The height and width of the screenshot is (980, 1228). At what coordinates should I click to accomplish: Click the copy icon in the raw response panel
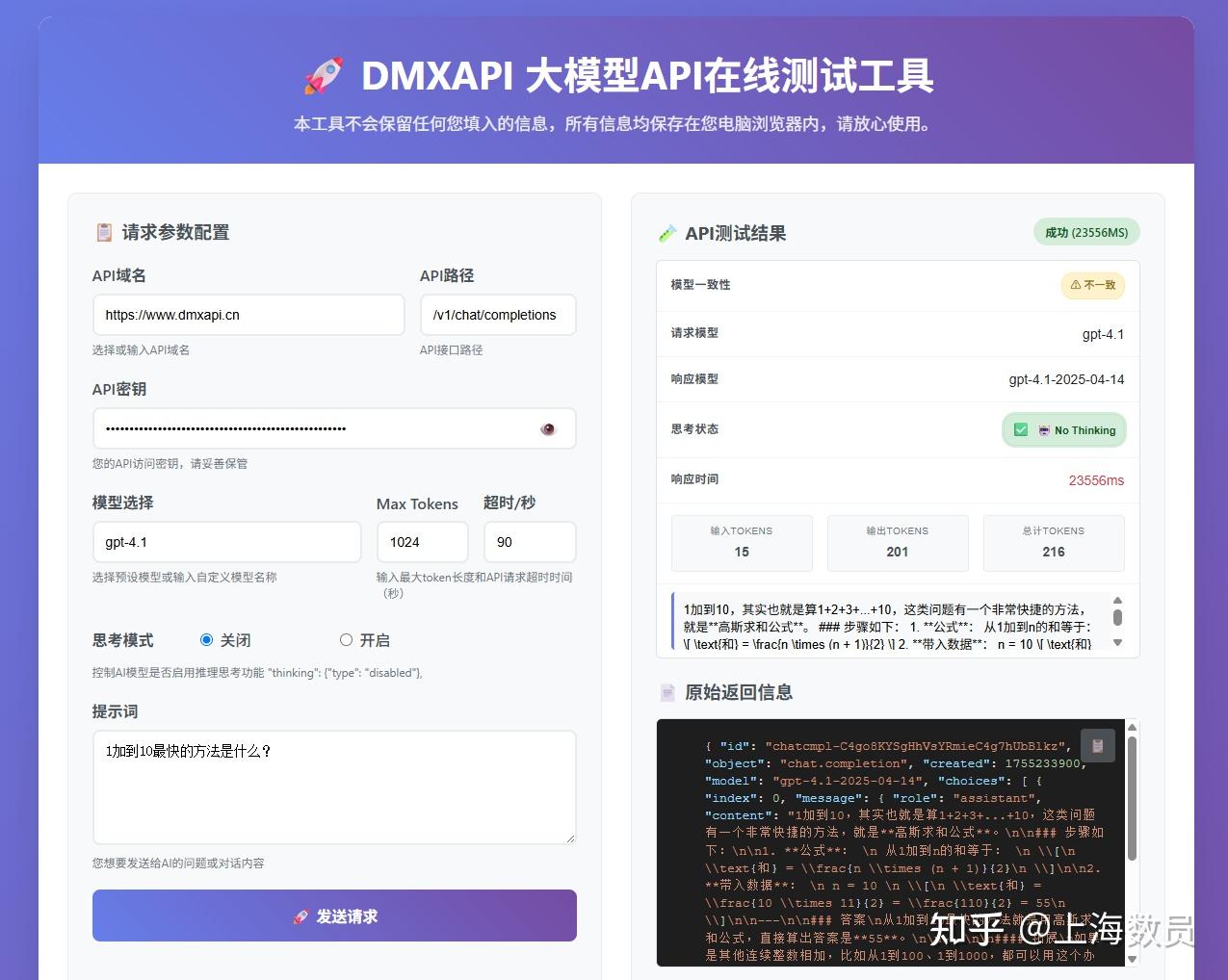(1097, 744)
